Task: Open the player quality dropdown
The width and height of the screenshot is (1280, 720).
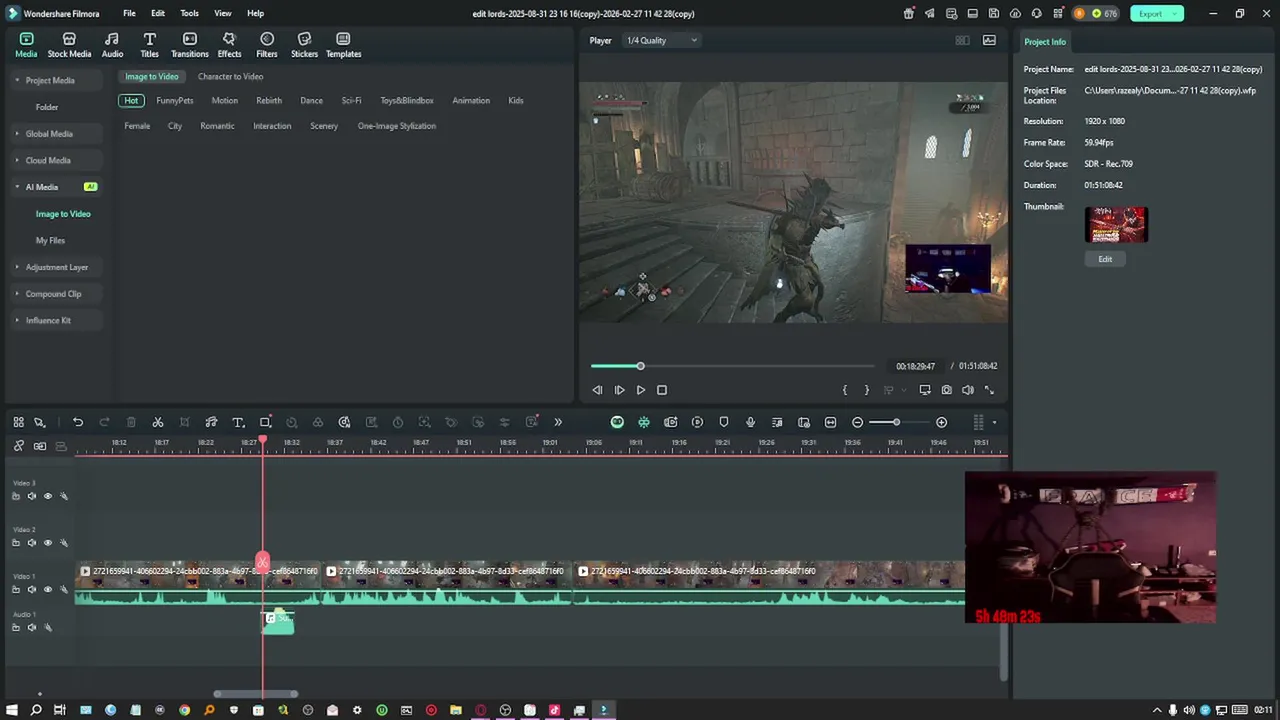Action: 661,41
